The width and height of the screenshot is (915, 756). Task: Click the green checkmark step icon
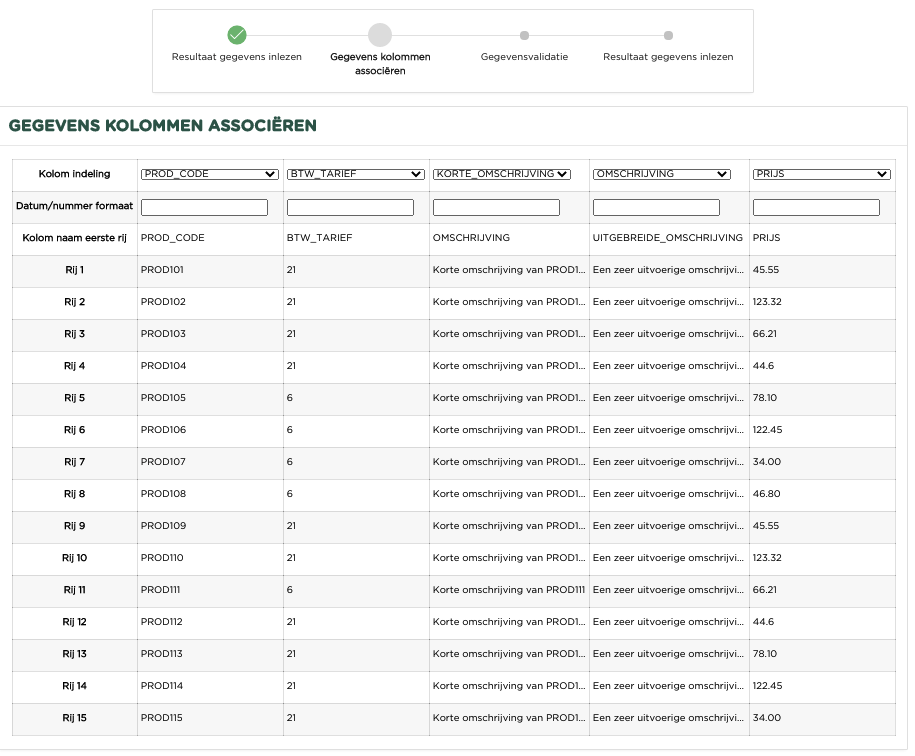(237, 35)
